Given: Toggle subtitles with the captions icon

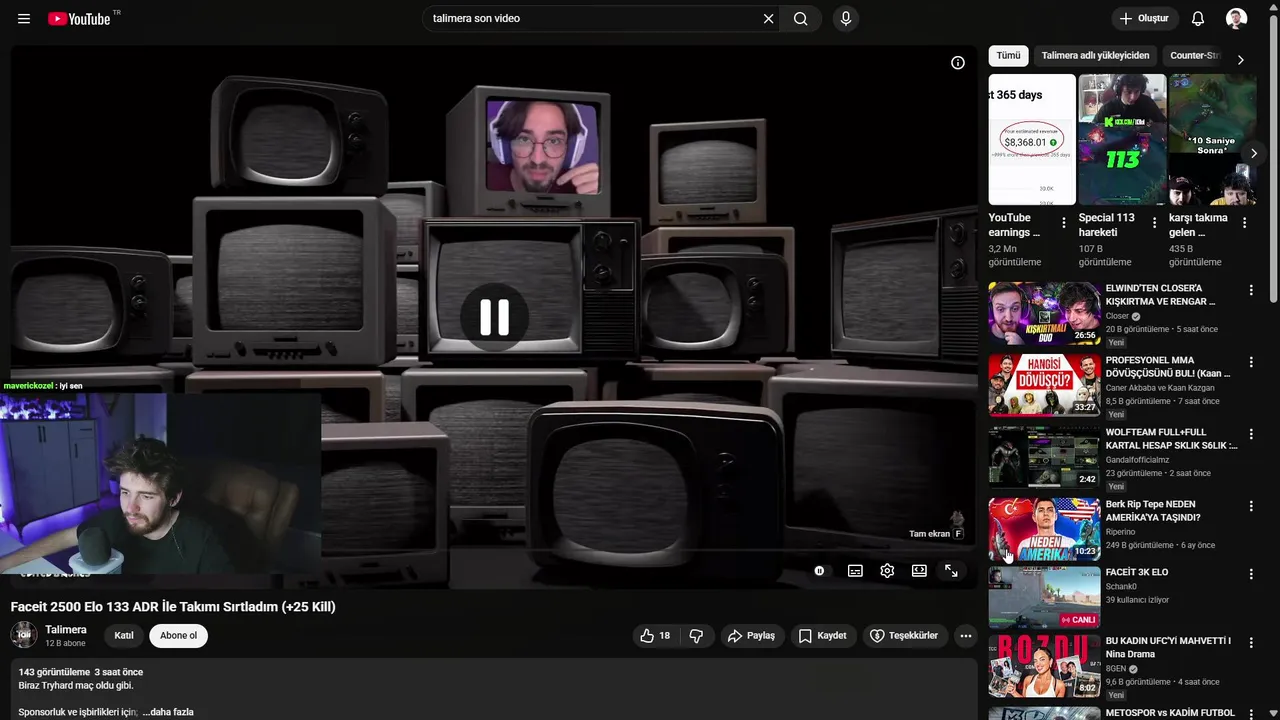Looking at the screenshot, I should tap(855, 571).
